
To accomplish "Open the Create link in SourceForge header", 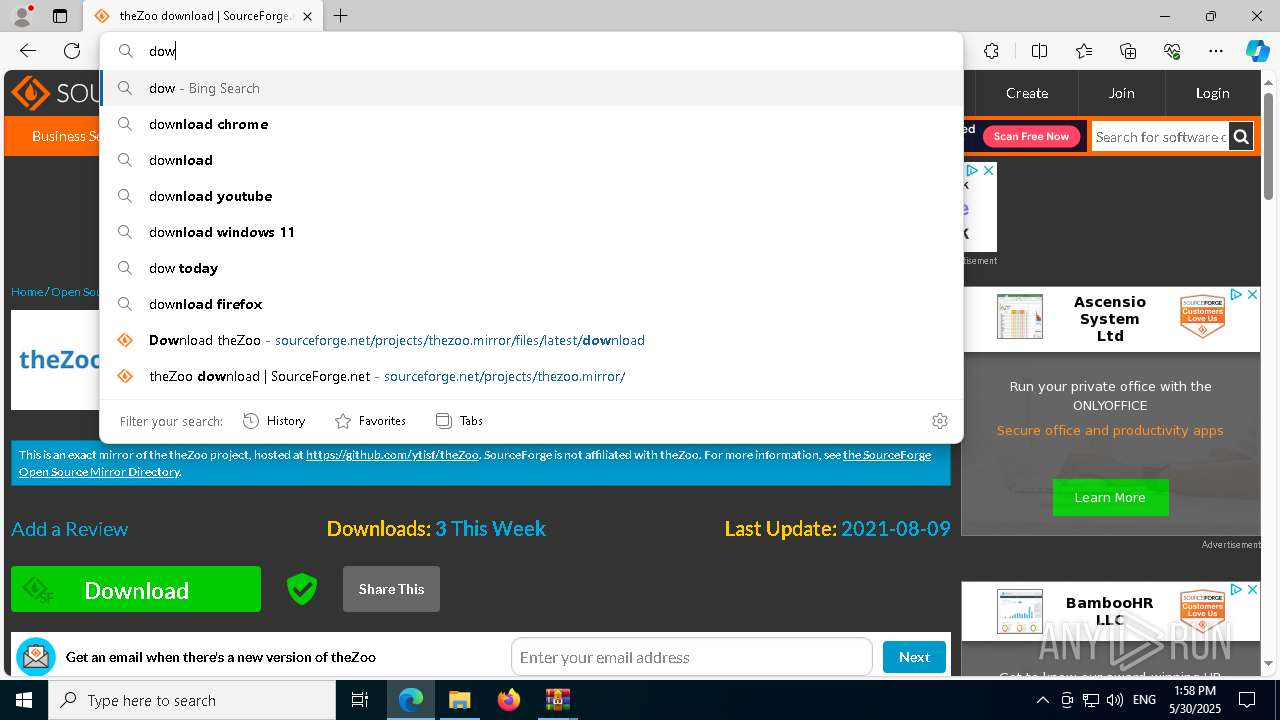I will [x=1027, y=93].
